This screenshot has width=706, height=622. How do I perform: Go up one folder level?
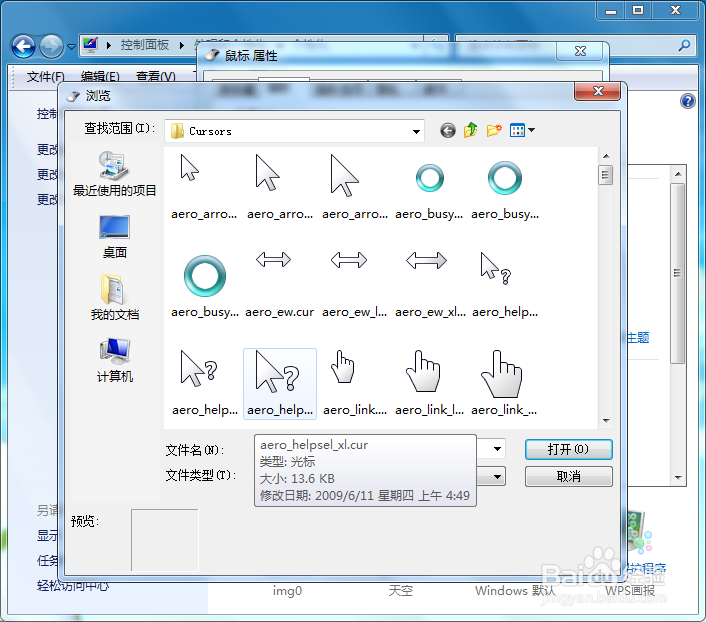[x=471, y=131]
